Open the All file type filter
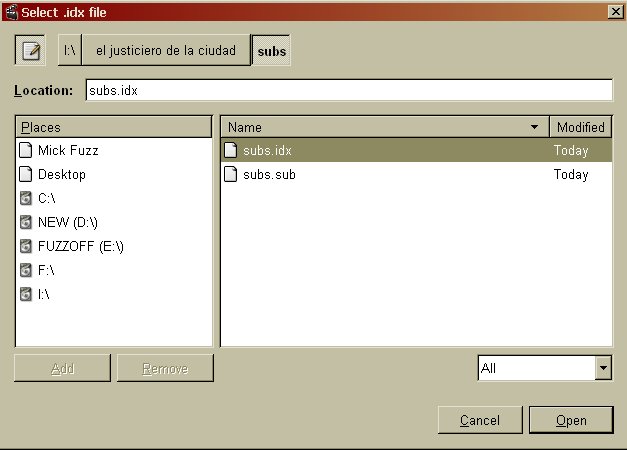This screenshot has width=627, height=450. (545, 368)
